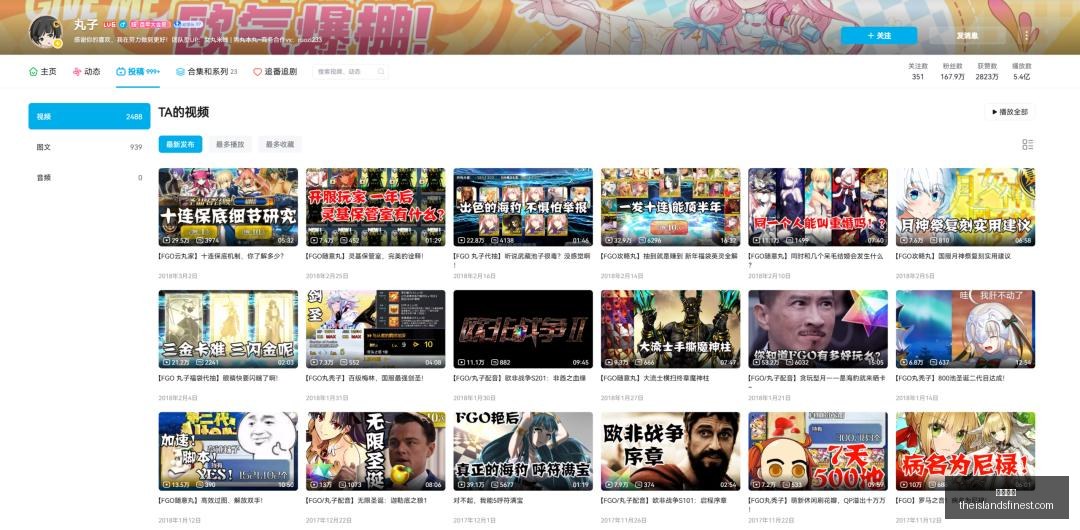This screenshot has width=1080, height=530.
Task: Click the TV icon beside 投稿
Action: [x=121, y=72]
